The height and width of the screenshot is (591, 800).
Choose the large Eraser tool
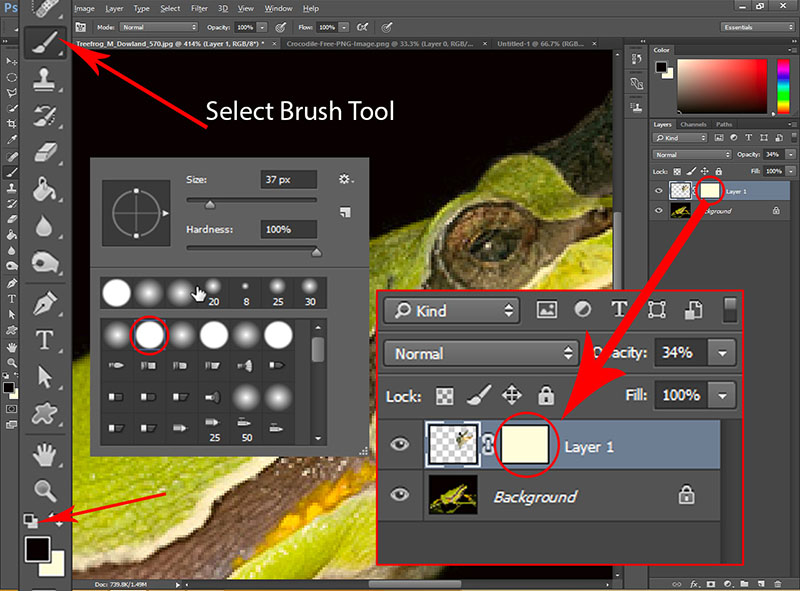[44, 152]
